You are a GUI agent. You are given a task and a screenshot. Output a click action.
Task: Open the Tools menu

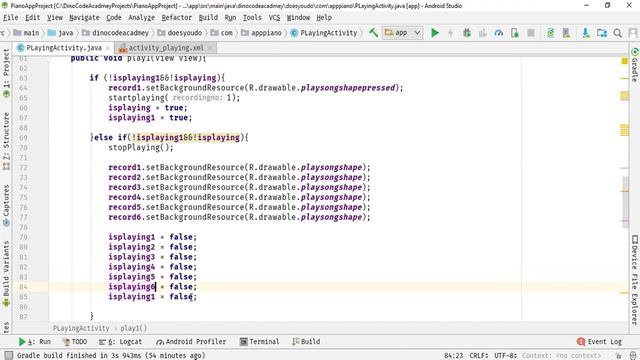252,18
